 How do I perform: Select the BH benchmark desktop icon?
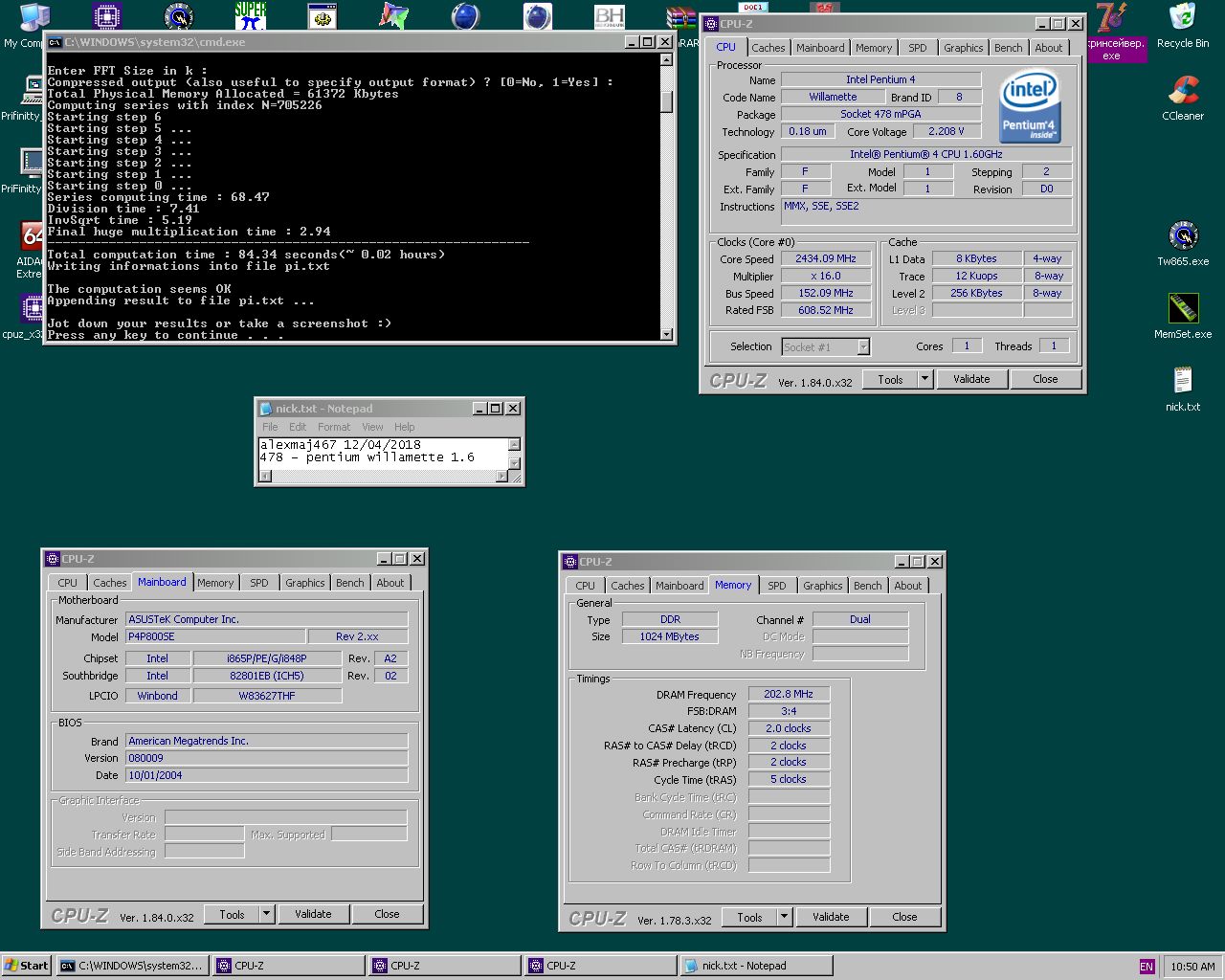[609, 16]
